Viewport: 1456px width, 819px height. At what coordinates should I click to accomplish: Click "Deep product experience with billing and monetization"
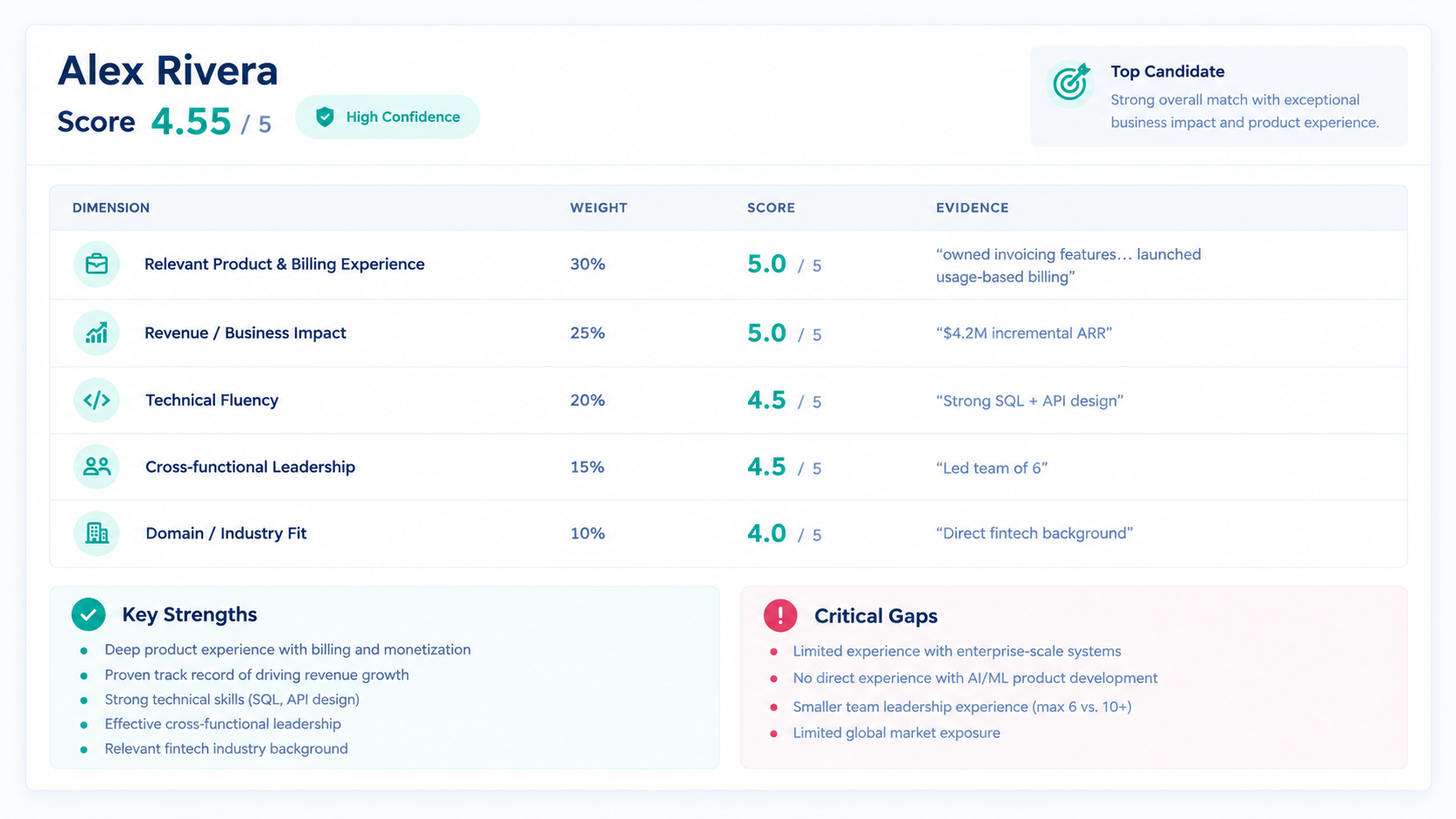click(287, 650)
